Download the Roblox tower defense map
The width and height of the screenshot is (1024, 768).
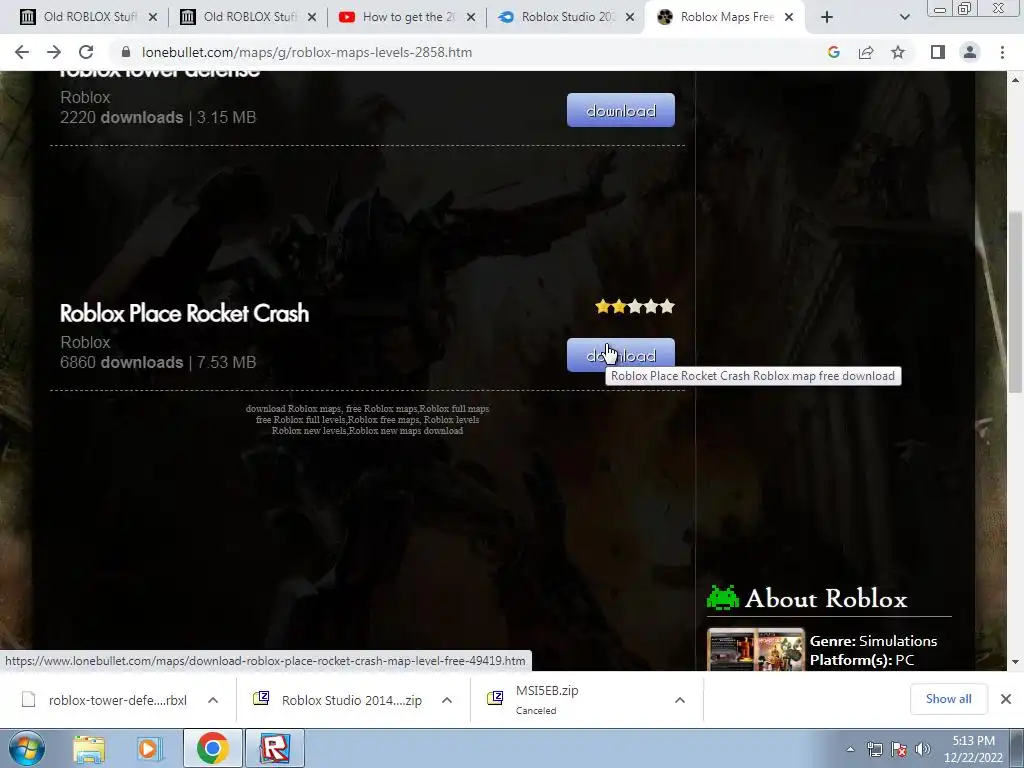coord(620,110)
